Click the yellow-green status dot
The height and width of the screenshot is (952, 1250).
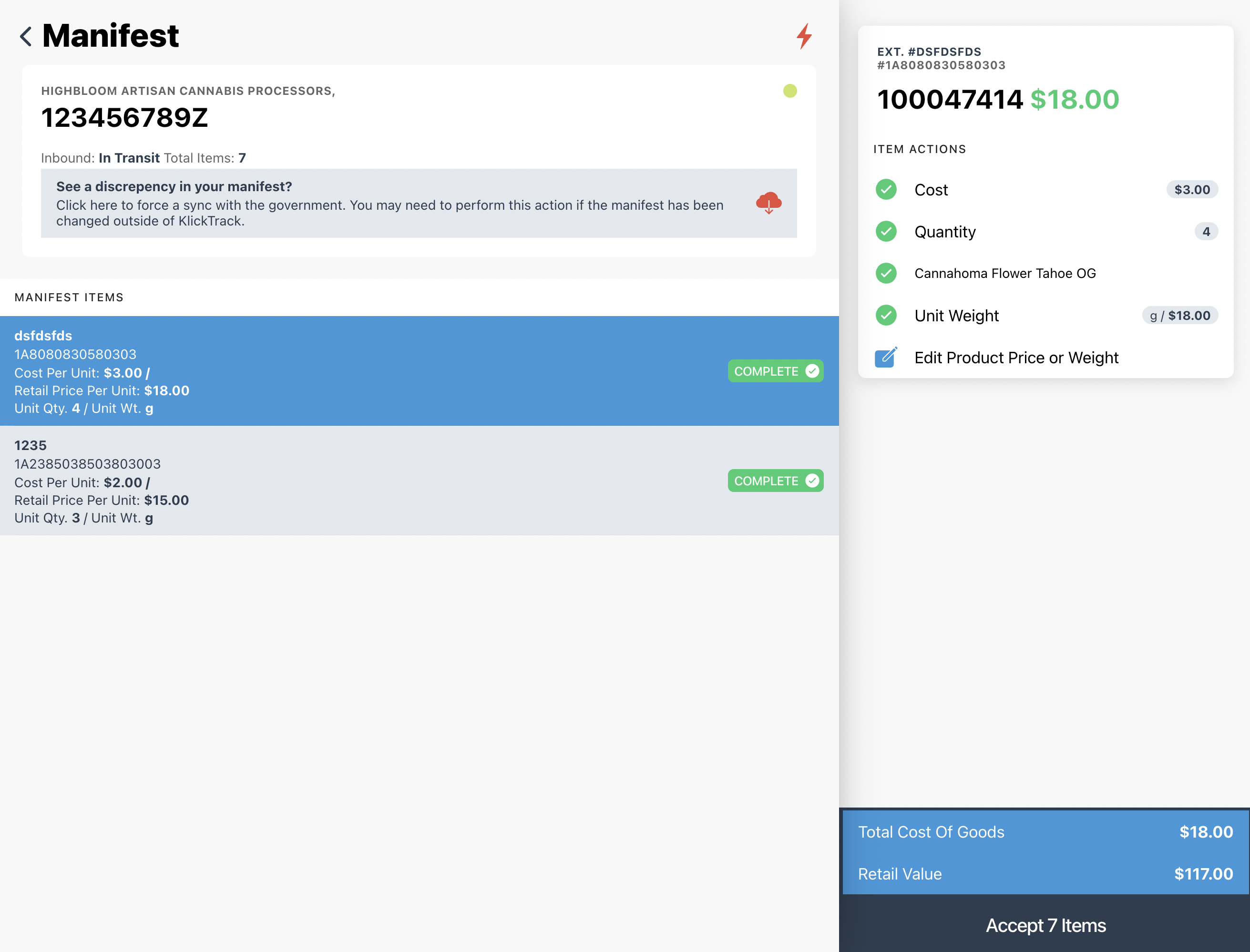(790, 91)
